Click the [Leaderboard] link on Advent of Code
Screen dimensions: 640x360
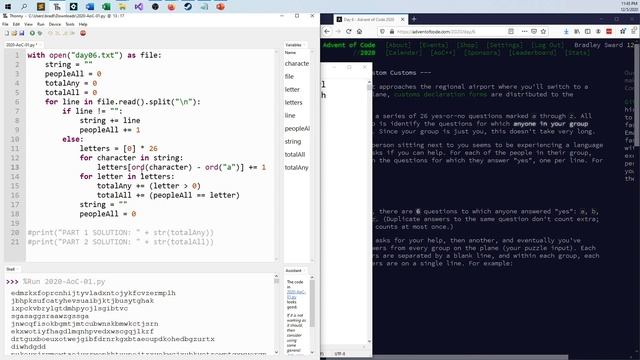coord(532,53)
